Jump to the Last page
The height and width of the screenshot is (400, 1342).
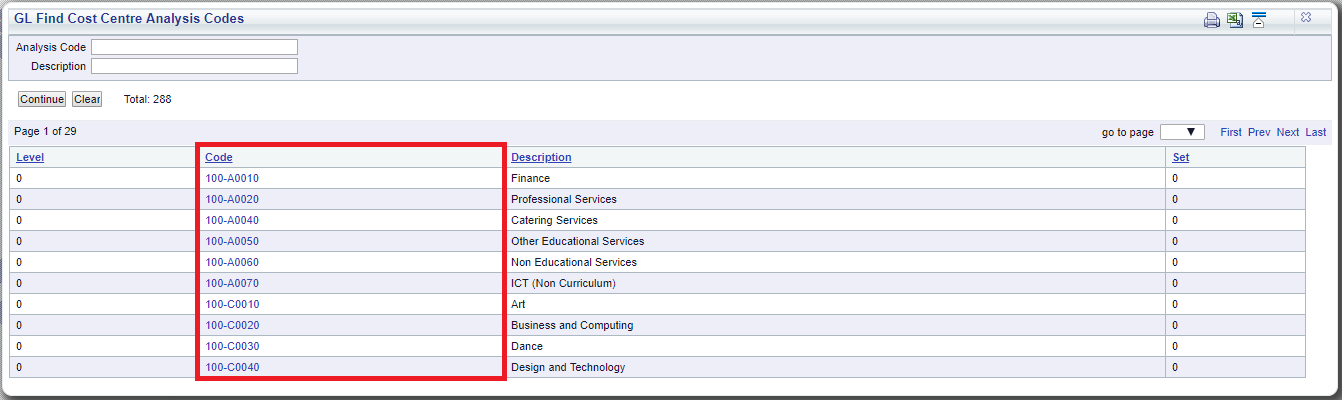pyautogui.click(x=1316, y=132)
